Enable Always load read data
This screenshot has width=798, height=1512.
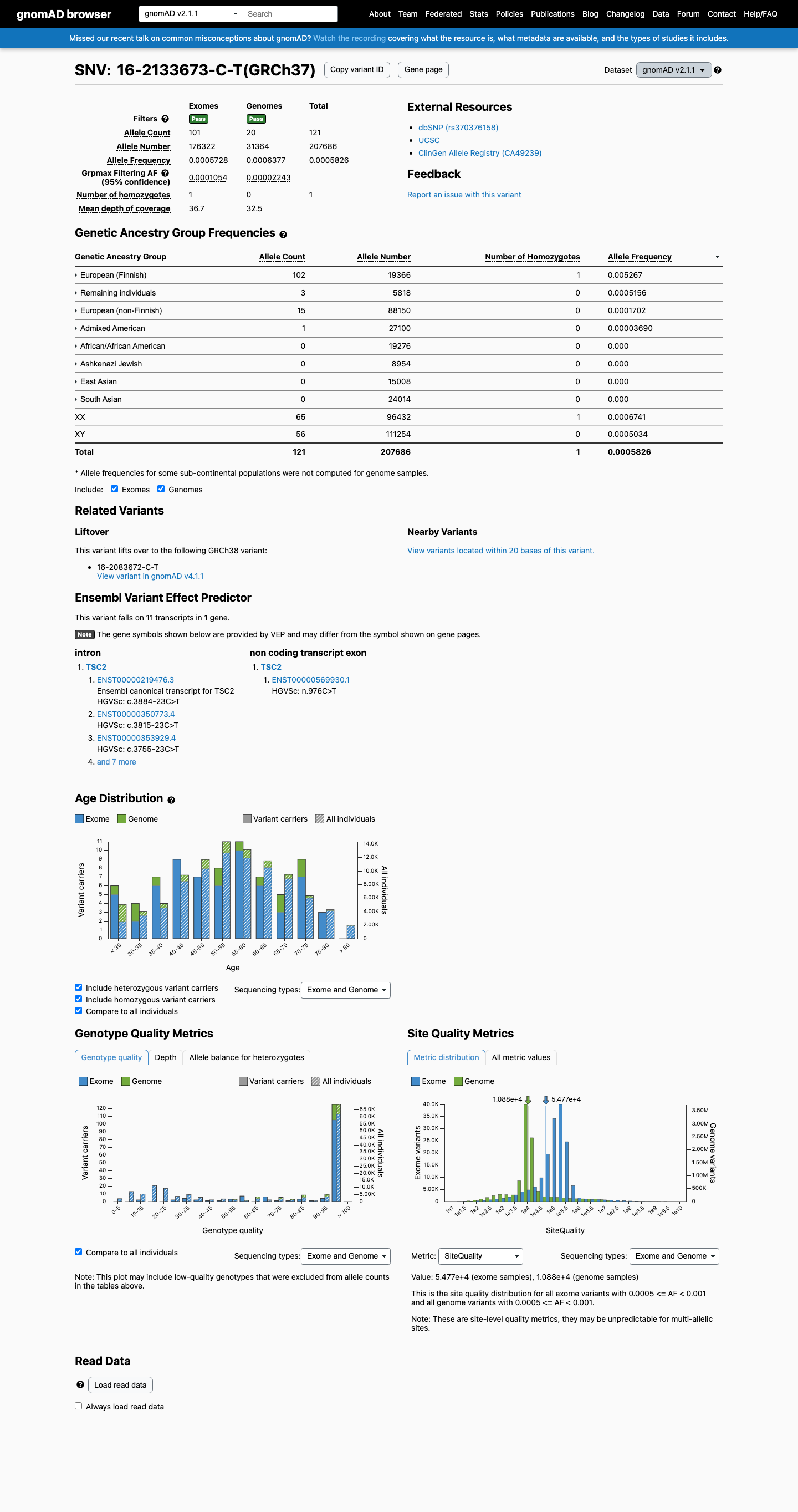79,1406
